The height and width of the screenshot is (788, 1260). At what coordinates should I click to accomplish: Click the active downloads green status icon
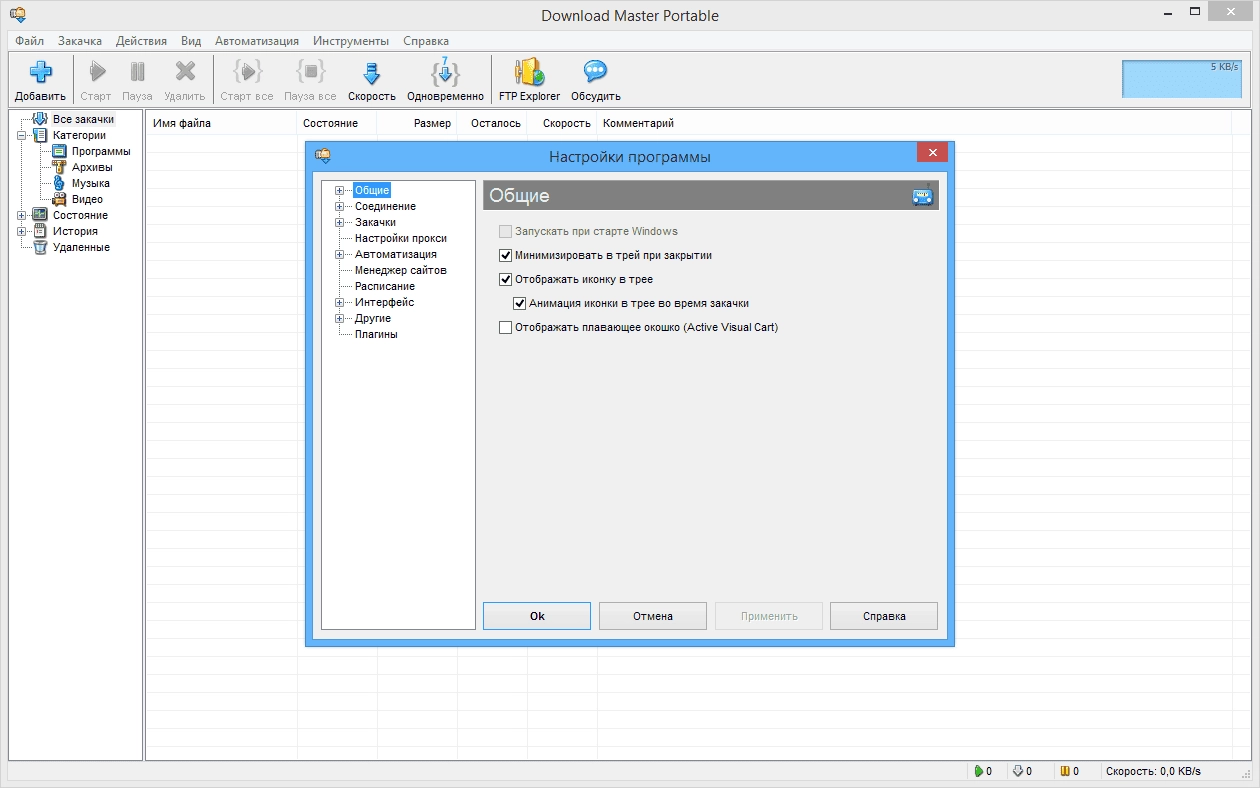pyautogui.click(x=977, y=771)
